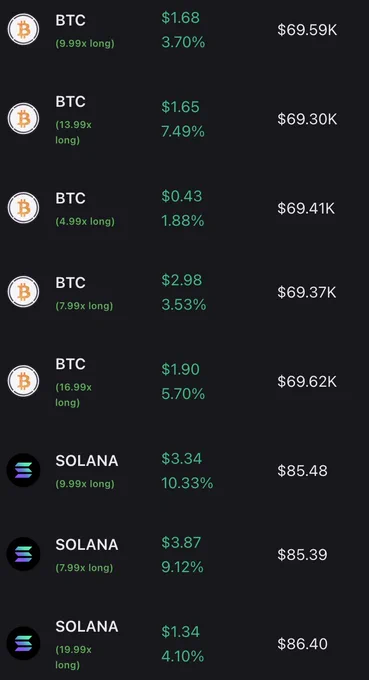Select the $69.41K BTC entry price
369x680 pixels.
[x=306, y=208]
